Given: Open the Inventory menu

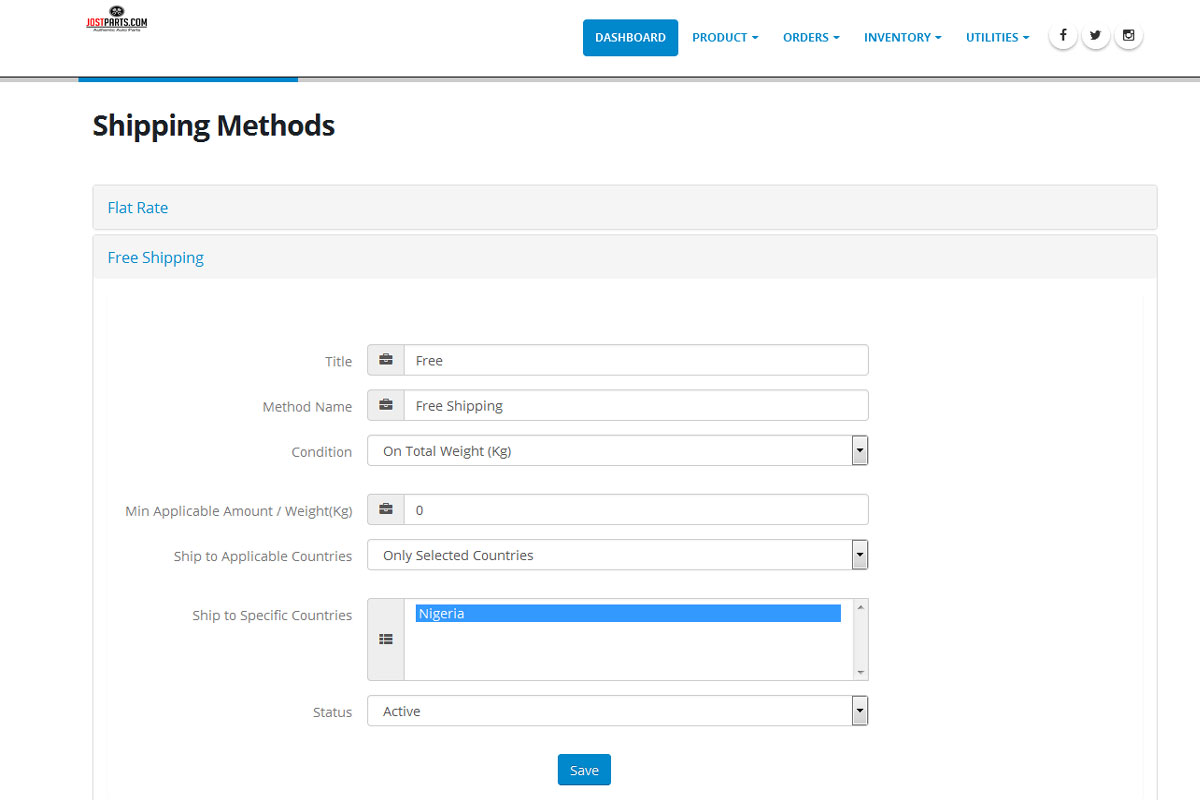Looking at the screenshot, I should coord(902,38).
